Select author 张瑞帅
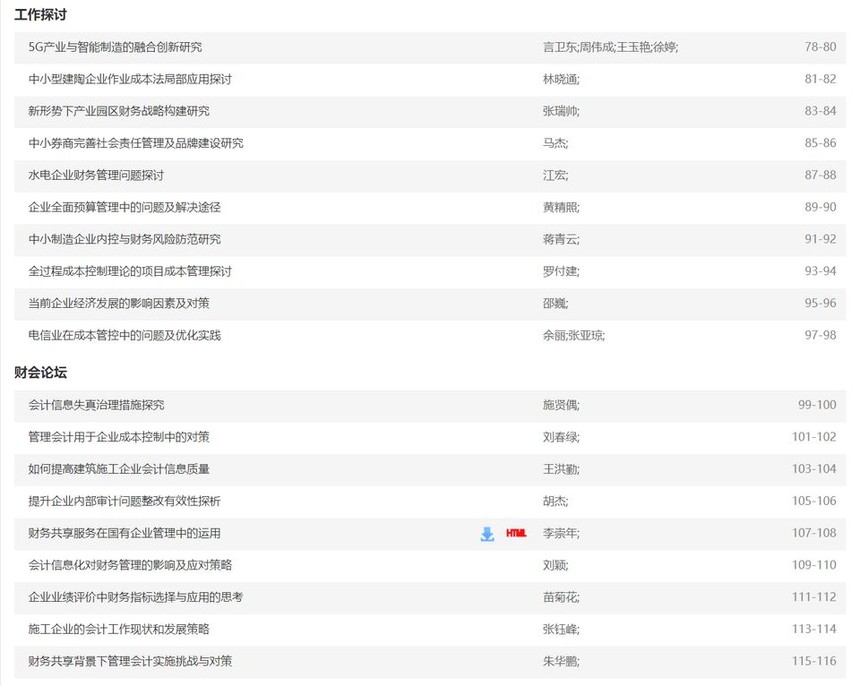Screen dimensions: 860x686 (x=561, y=111)
